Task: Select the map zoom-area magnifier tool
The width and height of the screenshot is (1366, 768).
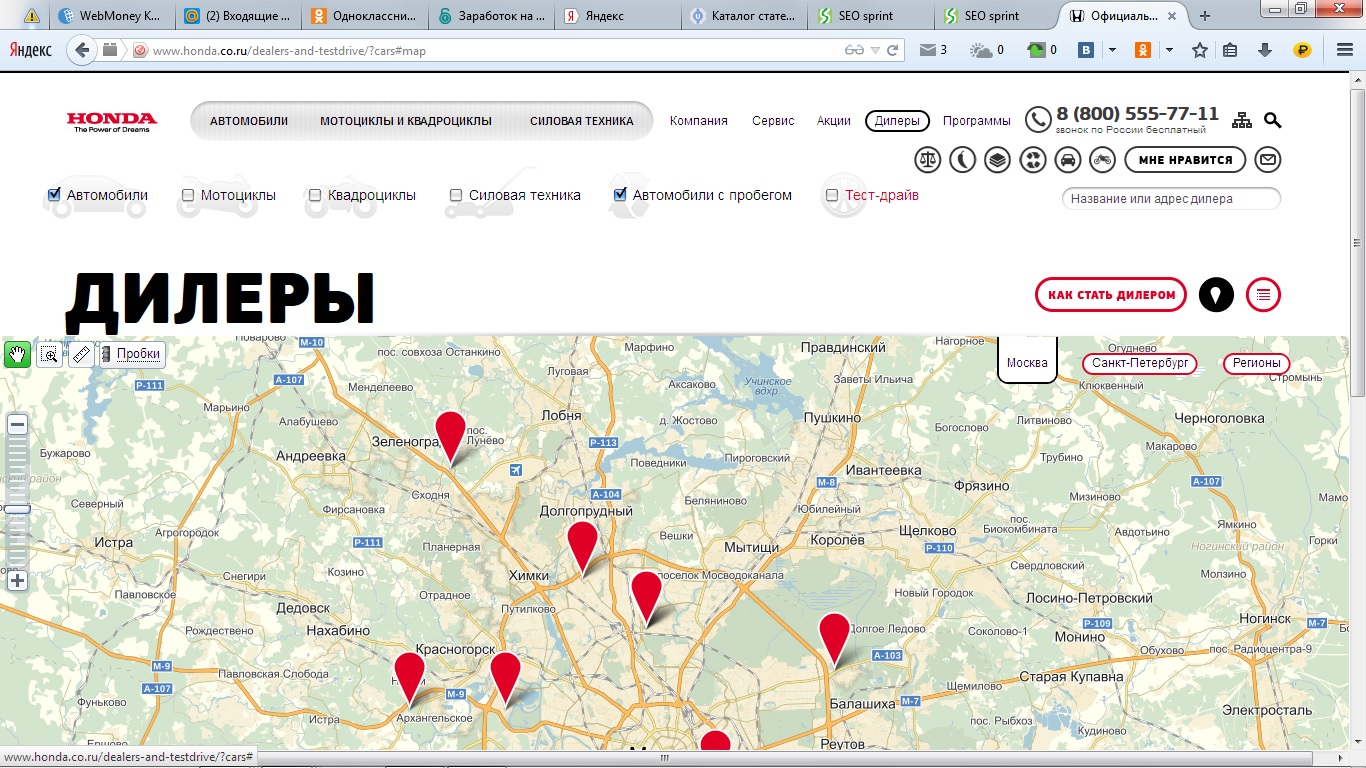Action: [49, 354]
